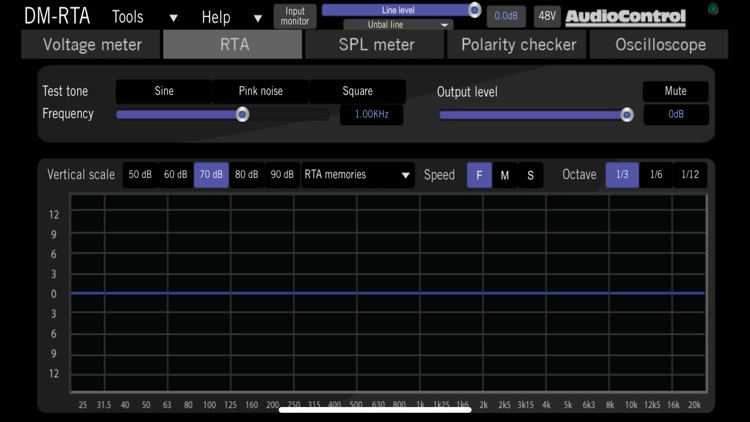Open the Tools menu
The image size is (750, 422).
click(127, 17)
